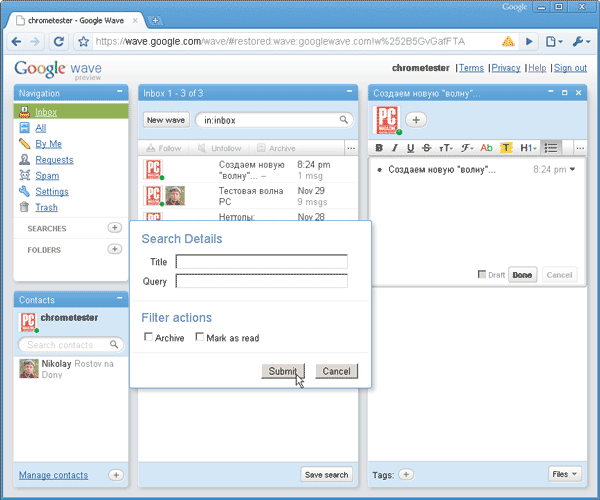
Task: Click the Sign out link
Action: click(570, 68)
